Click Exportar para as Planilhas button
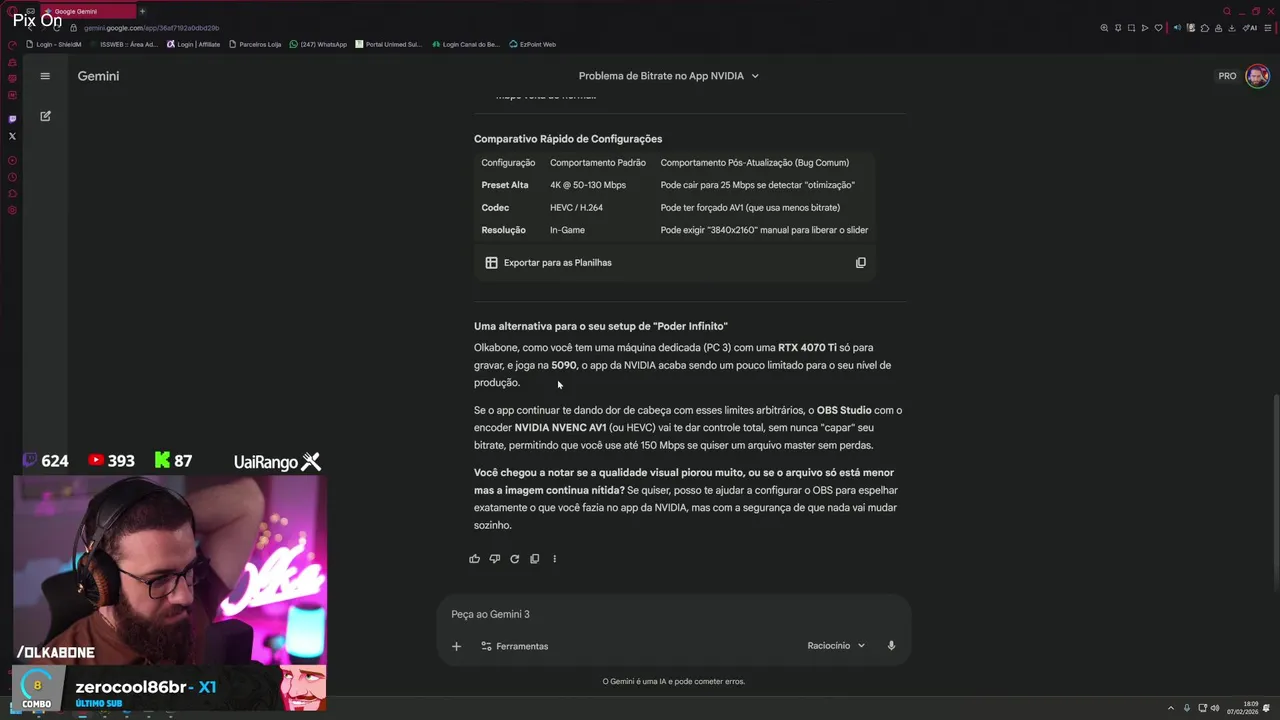Viewport: 1280px width, 720px height. click(x=549, y=263)
